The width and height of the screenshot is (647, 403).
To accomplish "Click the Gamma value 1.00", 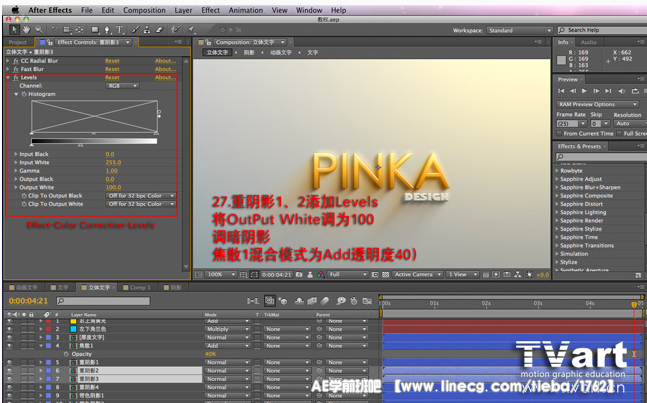I will [x=111, y=171].
